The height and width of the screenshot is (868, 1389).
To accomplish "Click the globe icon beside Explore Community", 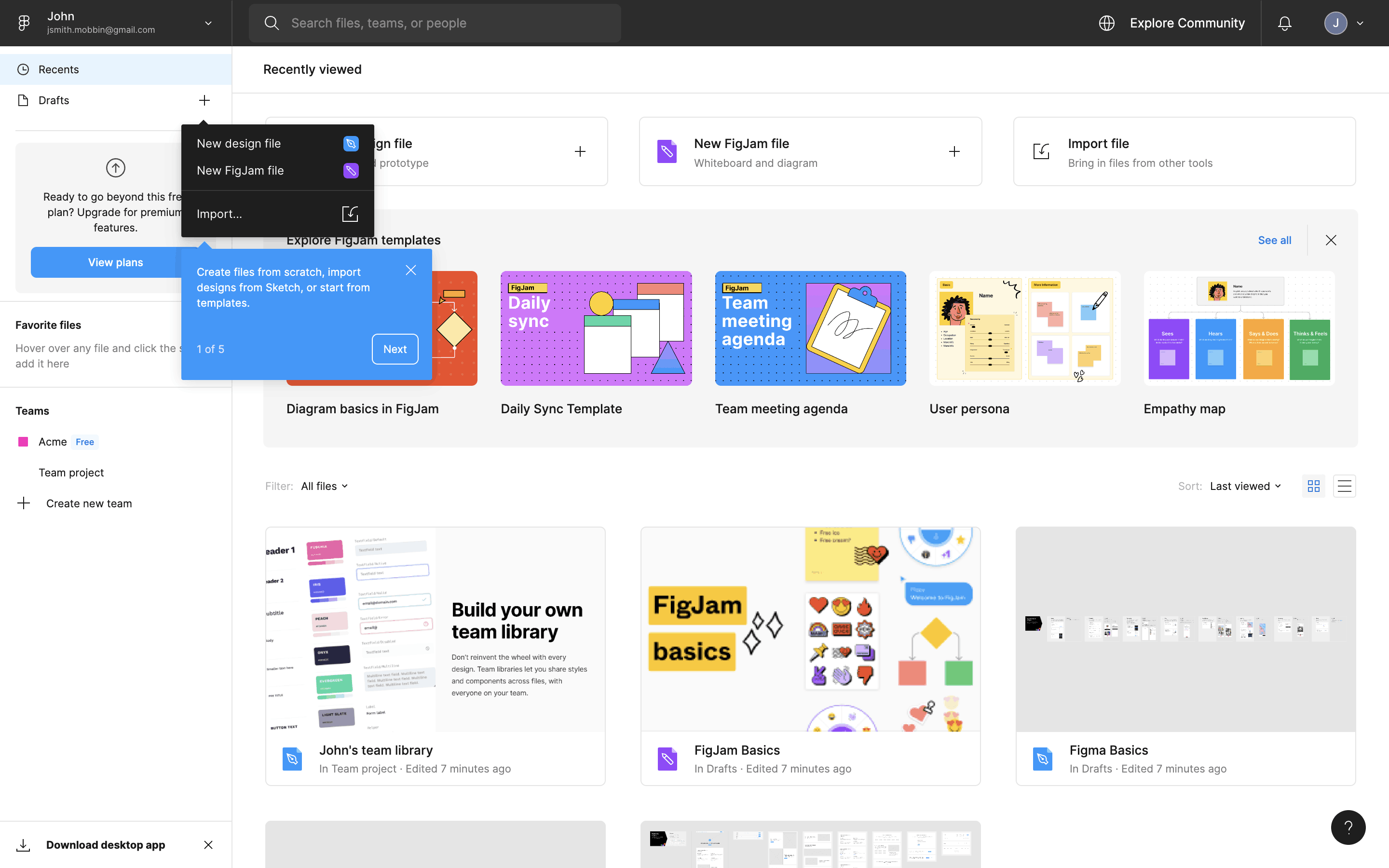I will click(1106, 23).
